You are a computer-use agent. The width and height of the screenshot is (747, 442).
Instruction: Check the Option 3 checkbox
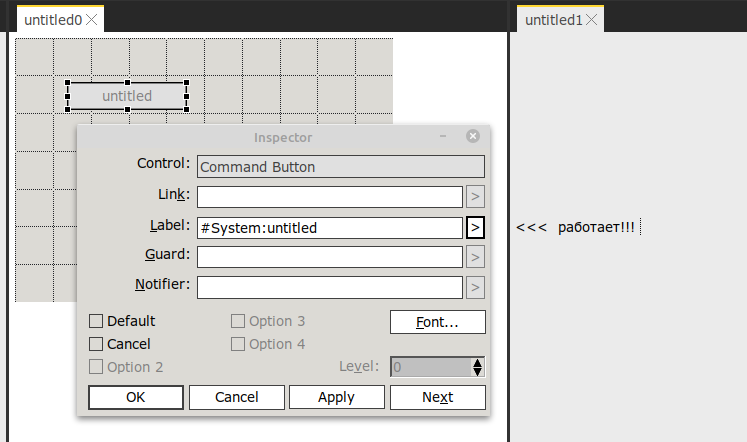pos(238,321)
